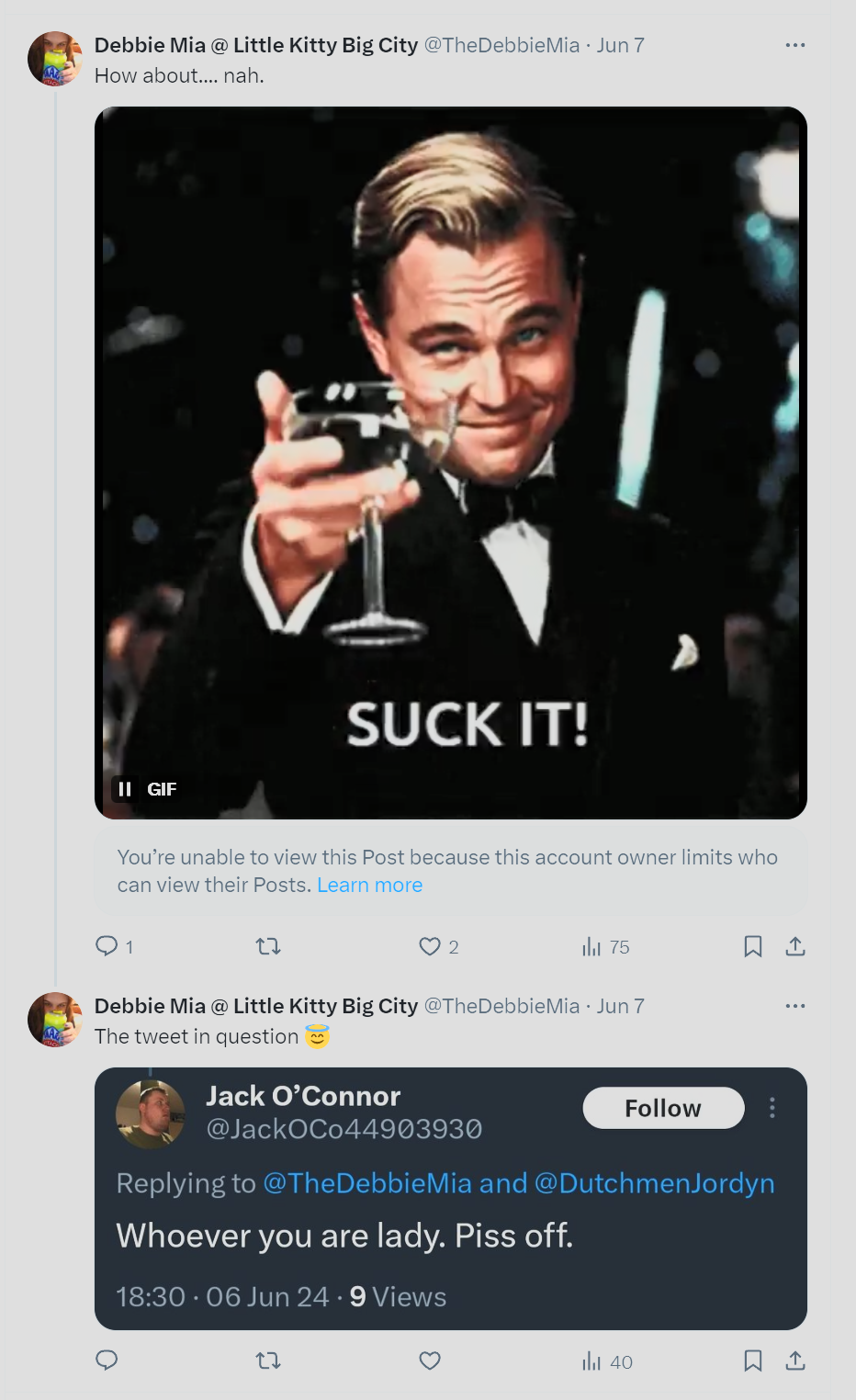Open more options on the second Debbie Mia tweet
The image size is (856, 1400).
click(795, 1005)
